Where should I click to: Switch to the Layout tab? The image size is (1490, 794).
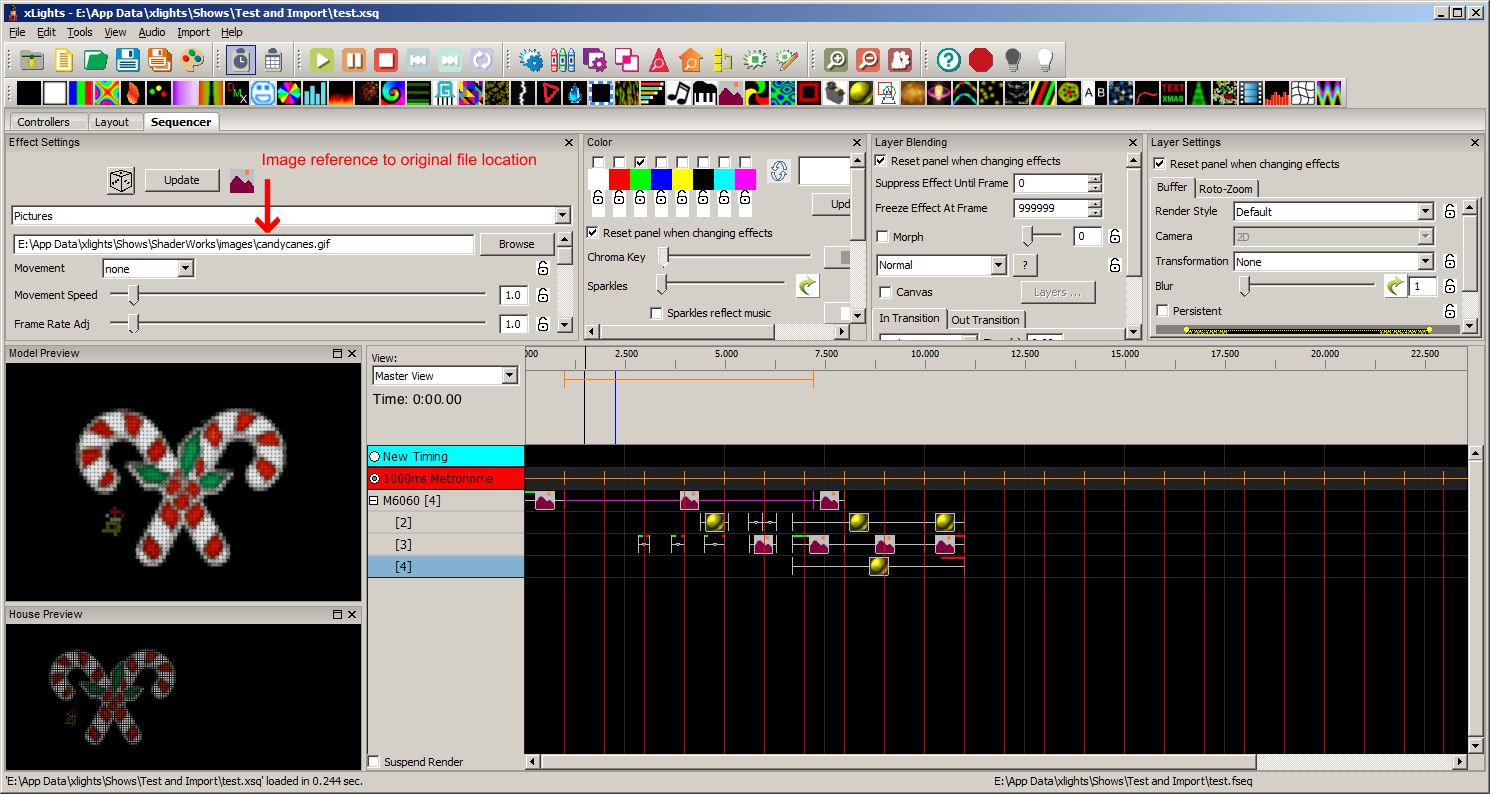(112, 122)
